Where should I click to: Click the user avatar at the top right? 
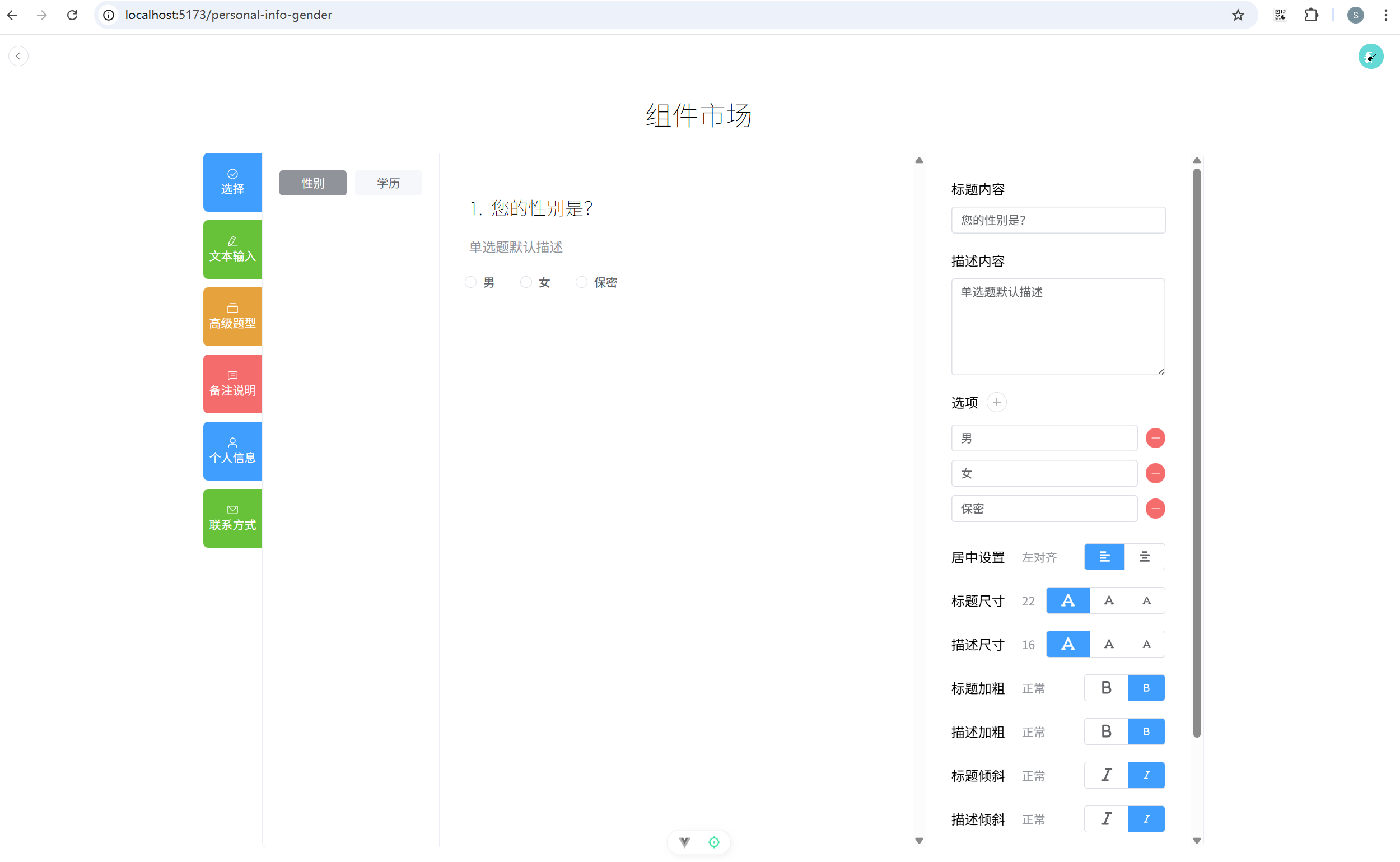coord(1370,57)
